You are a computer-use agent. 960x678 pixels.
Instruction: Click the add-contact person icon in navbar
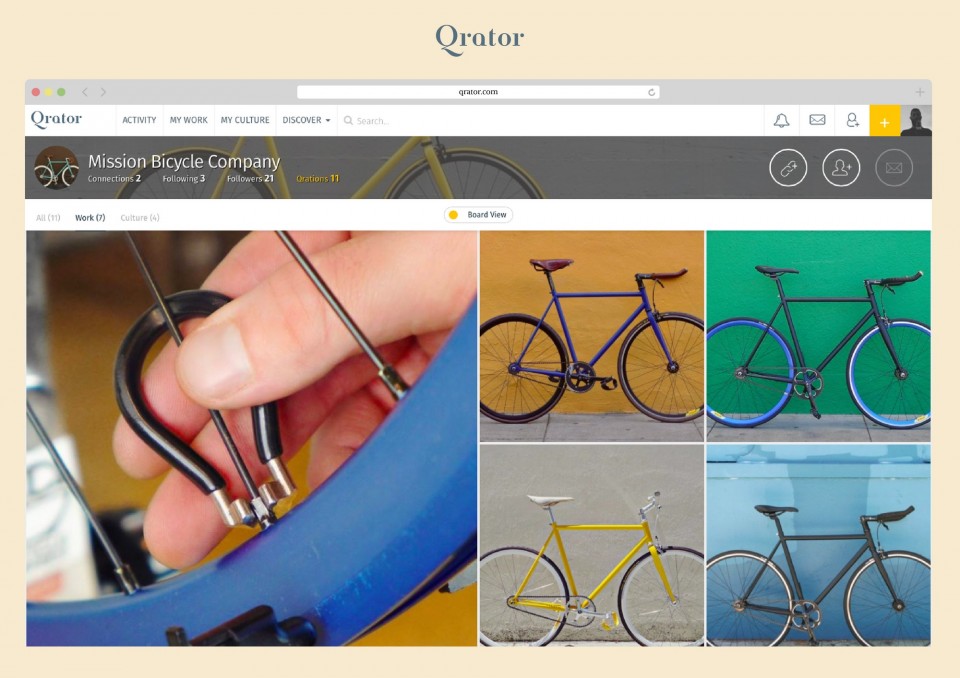click(852, 120)
